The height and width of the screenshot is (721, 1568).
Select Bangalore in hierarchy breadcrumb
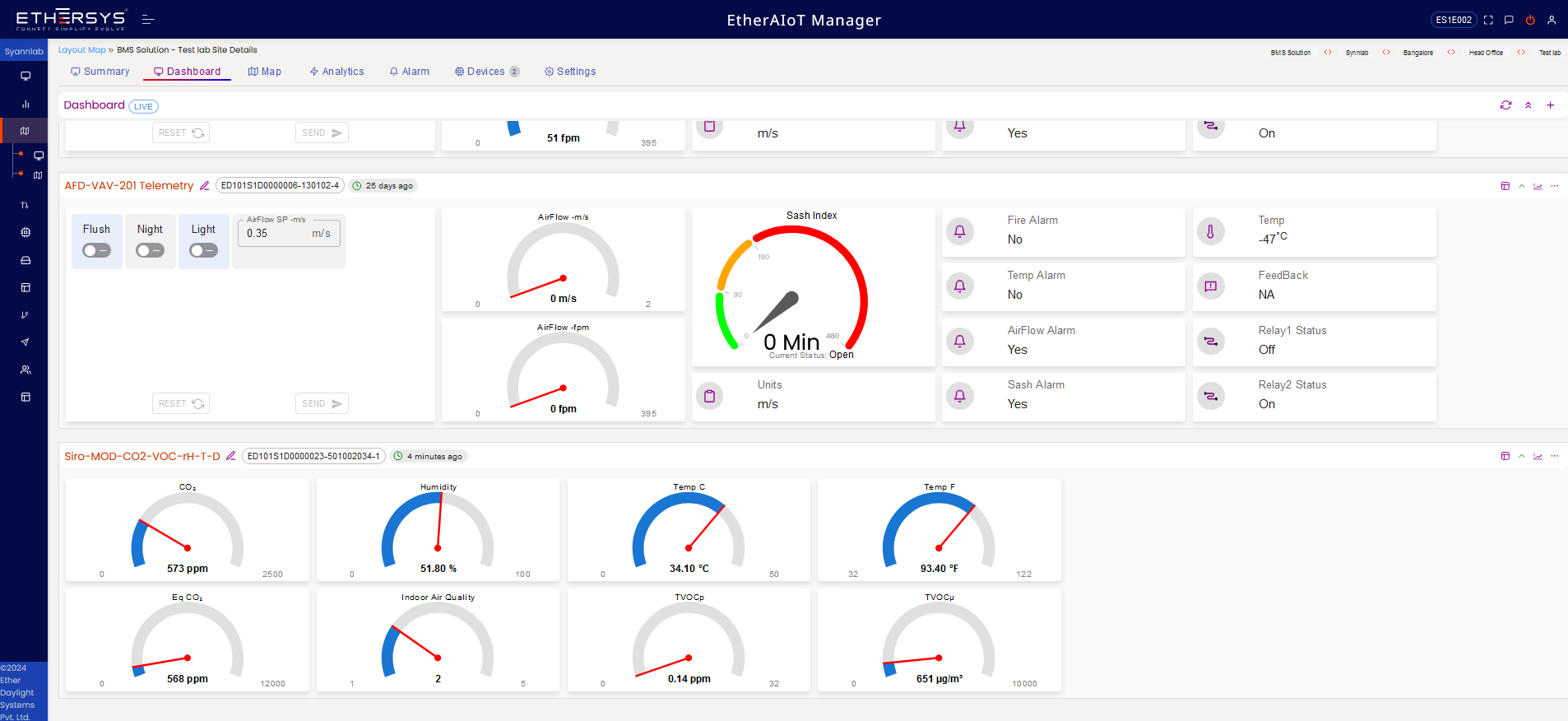coord(1418,53)
